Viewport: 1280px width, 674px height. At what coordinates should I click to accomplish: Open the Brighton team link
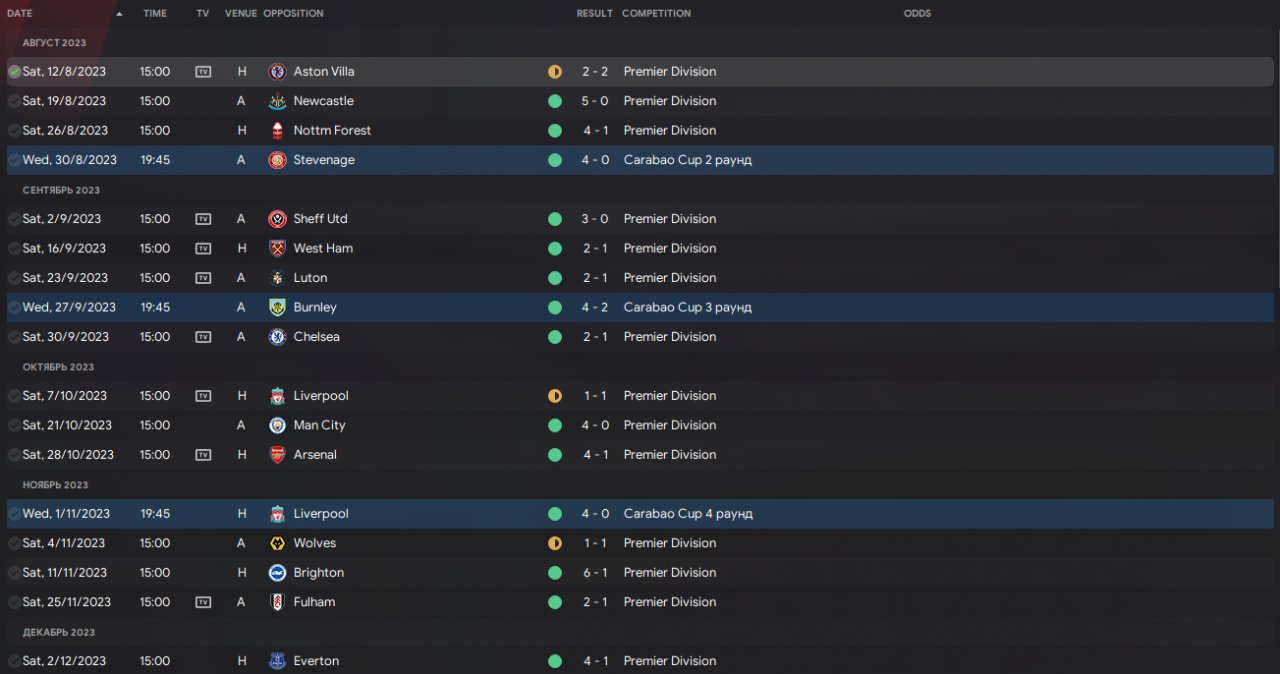click(x=318, y=573)
